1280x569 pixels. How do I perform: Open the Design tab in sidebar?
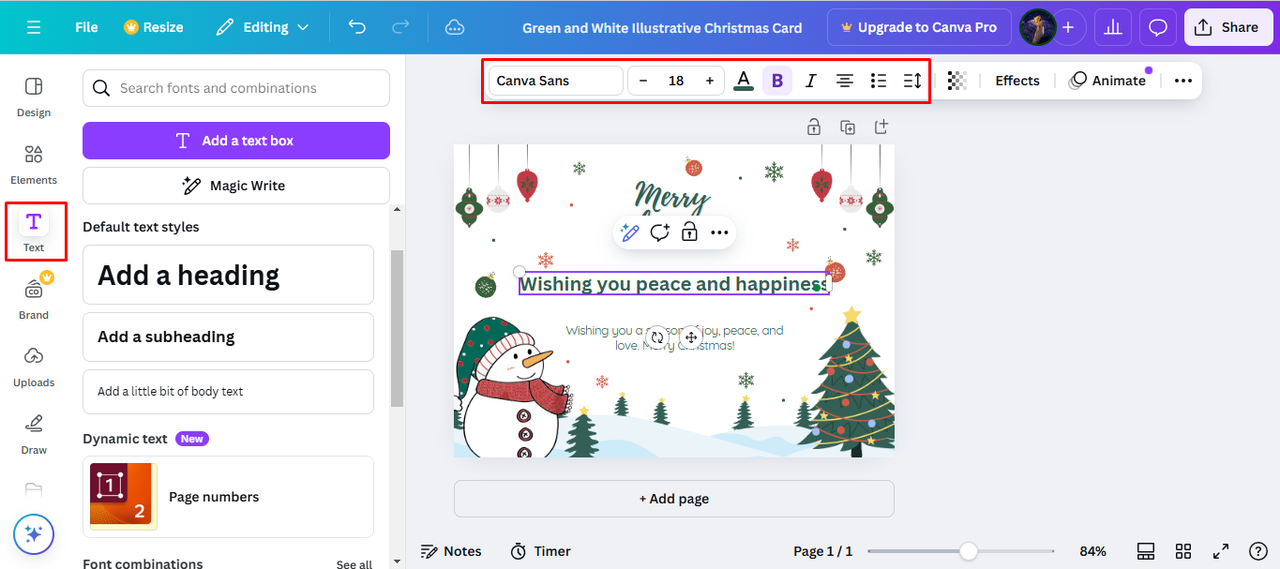(34, 97)
